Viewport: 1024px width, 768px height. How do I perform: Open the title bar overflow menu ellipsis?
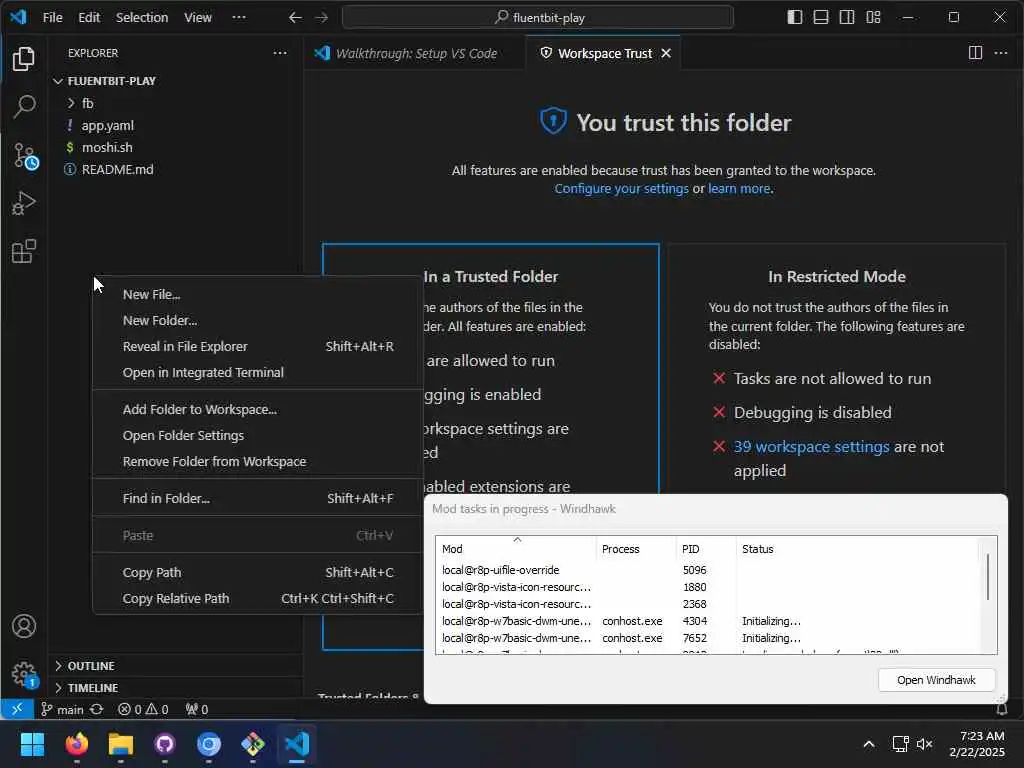[x=239, y=17]
